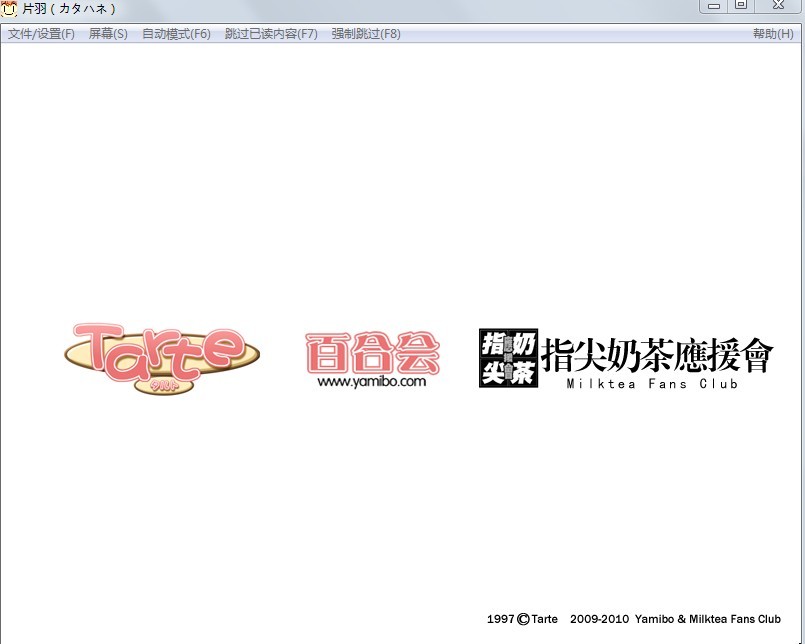Click 2009-2010 Yamibo & Milktea Fans Club text

coord(675,619)
